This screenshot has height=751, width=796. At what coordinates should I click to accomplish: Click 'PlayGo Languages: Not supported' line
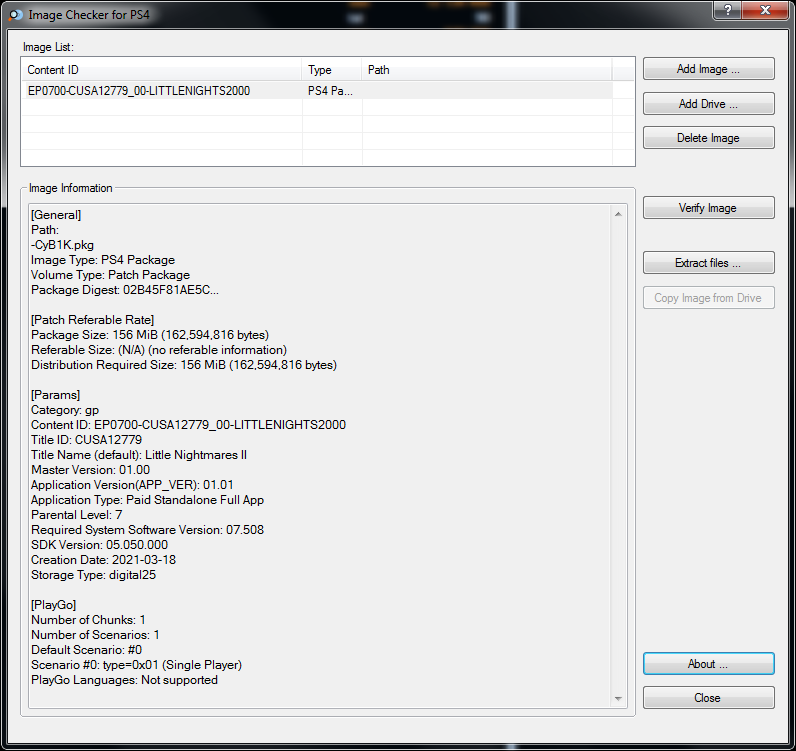click(x=124, y=680)
